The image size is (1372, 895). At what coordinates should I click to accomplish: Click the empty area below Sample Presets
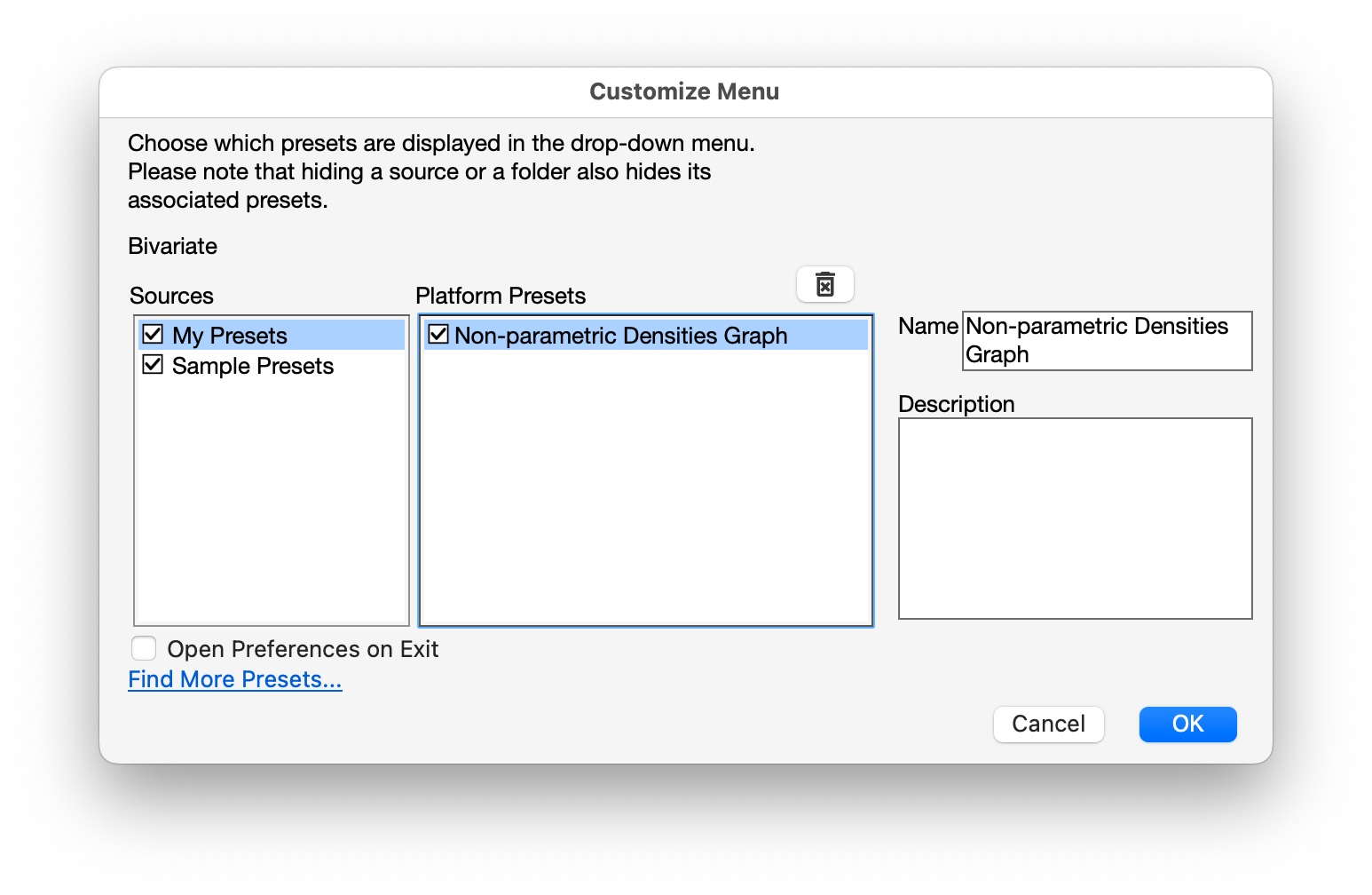click(x=271, y=497)
